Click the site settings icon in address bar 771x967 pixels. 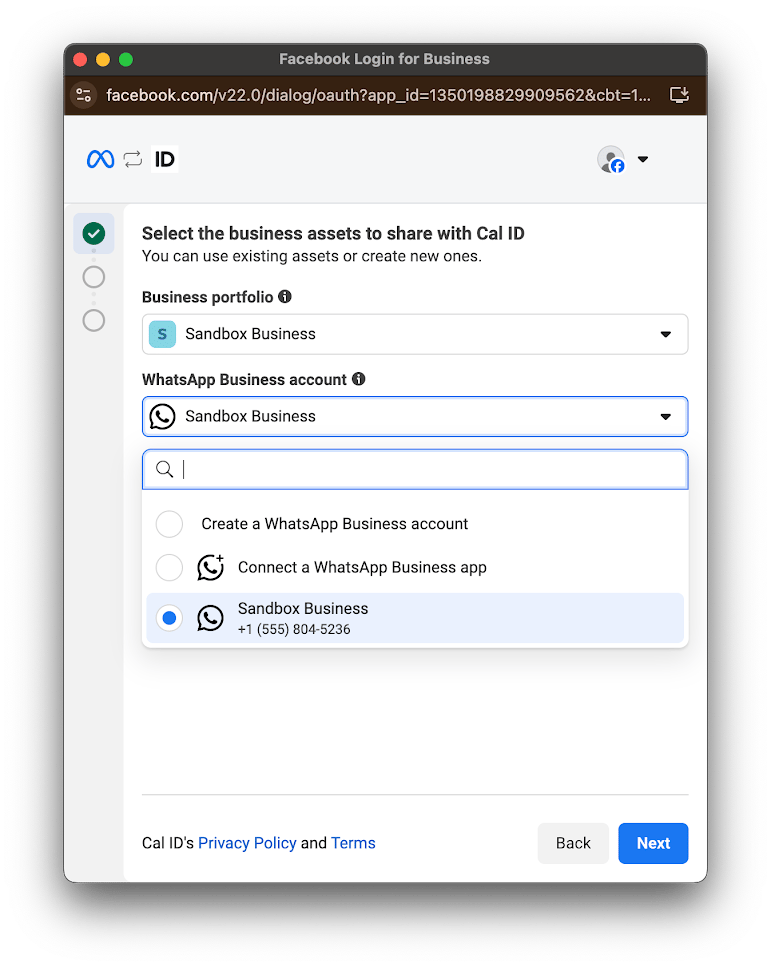click(83, 95)
